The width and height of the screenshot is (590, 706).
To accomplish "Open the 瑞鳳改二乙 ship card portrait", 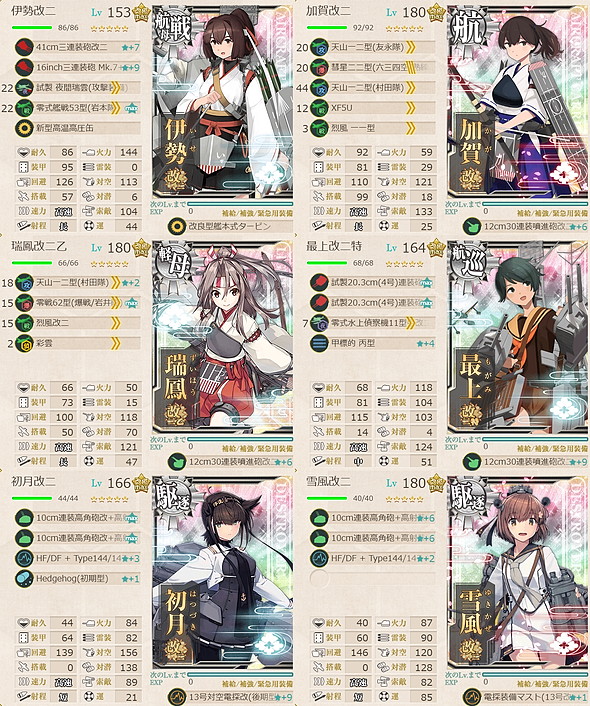I will click(x=223, y=338).
